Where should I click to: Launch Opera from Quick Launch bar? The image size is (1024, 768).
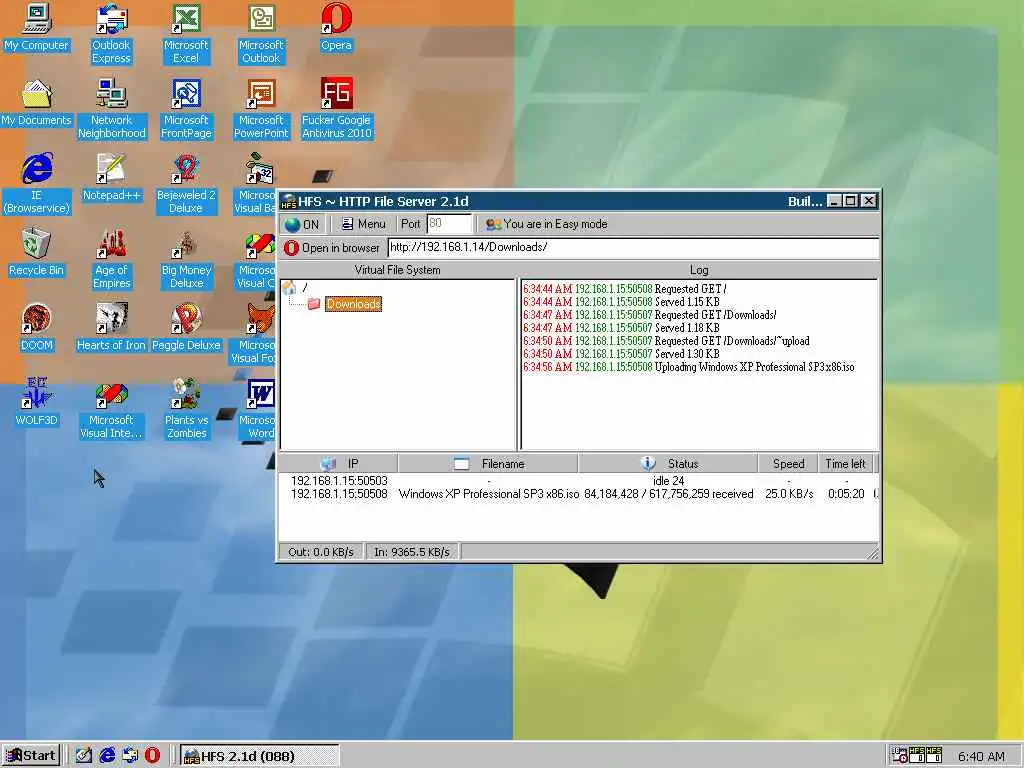152,756
